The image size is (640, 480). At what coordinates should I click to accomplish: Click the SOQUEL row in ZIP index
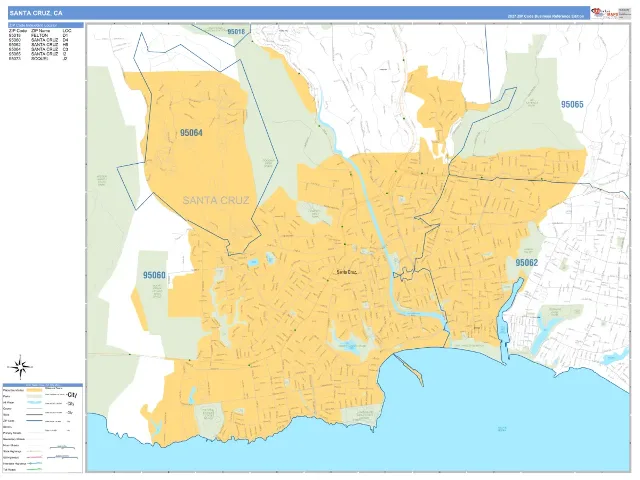(39, 58)
